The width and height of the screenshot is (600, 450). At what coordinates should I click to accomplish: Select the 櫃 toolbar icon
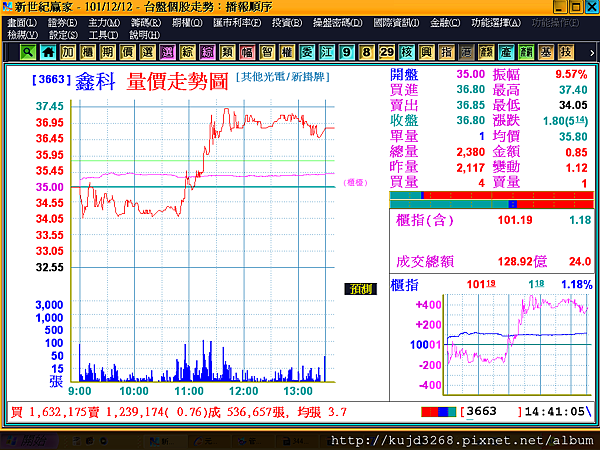[88, 52]
